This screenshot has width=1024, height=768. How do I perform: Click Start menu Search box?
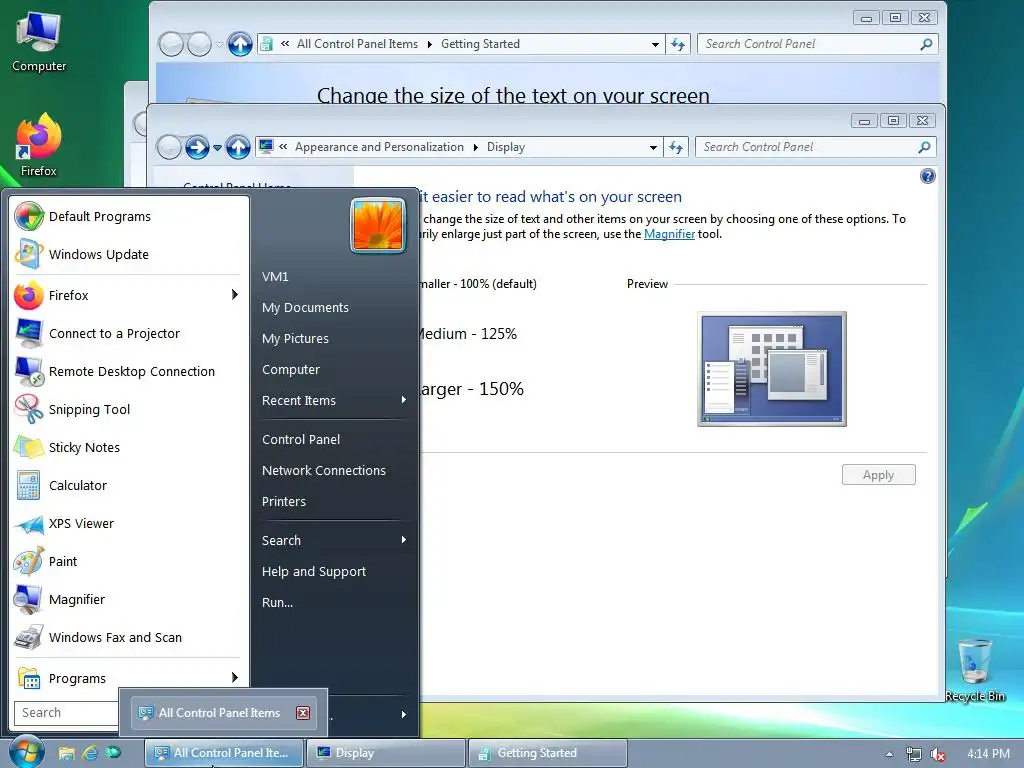(x=65, y=713)
